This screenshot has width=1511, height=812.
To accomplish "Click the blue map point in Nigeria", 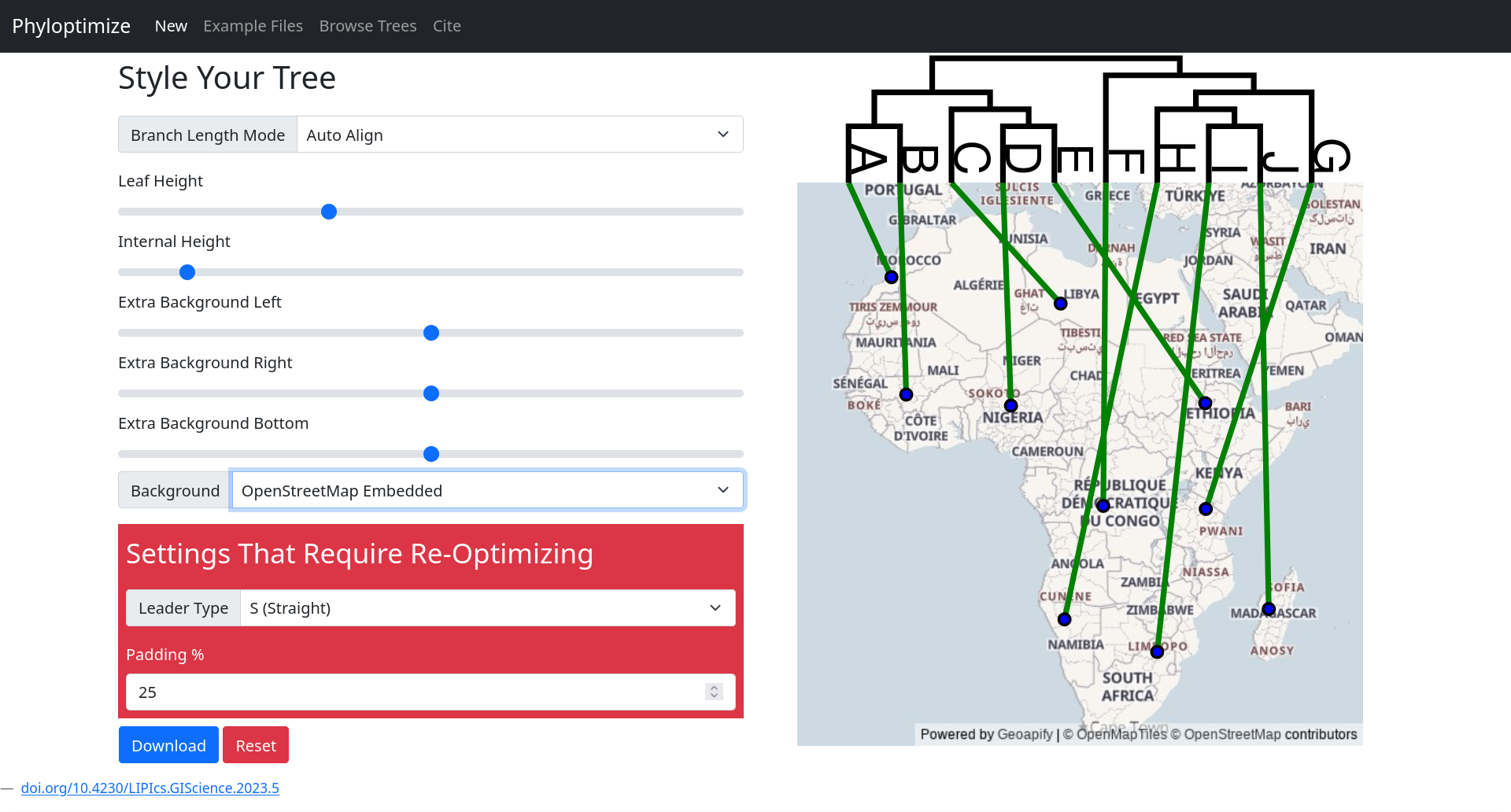I will point(1011,406).
